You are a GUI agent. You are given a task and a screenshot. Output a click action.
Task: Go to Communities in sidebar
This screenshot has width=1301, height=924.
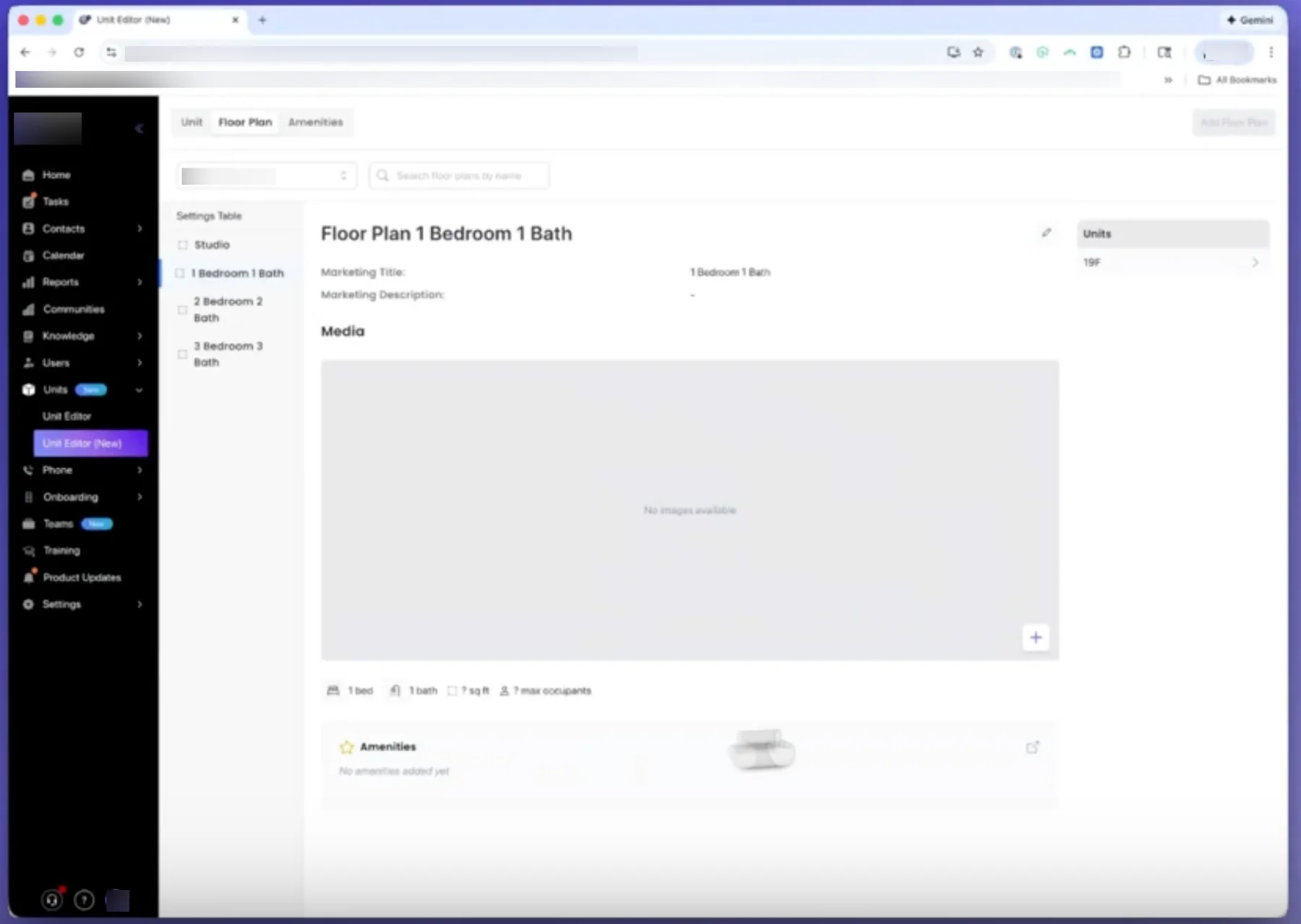73,309
